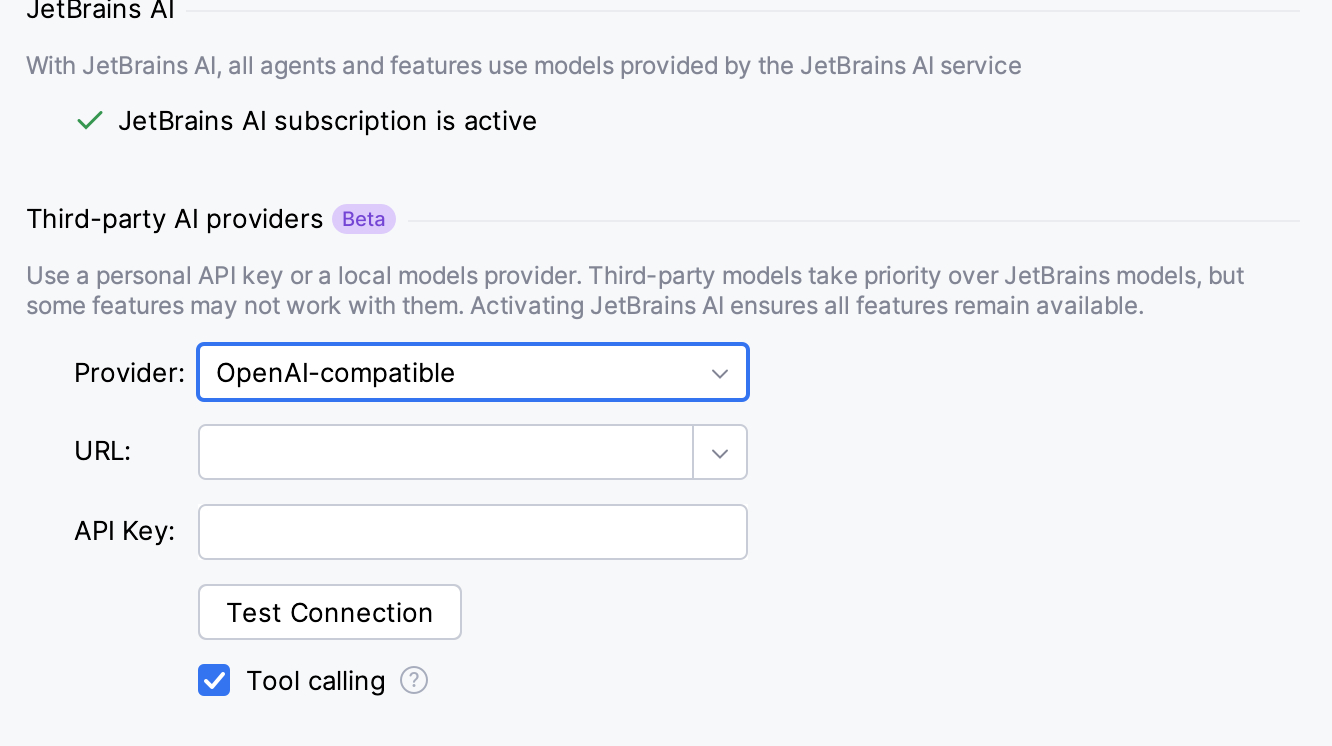
Task: Focus the URL text field
Action: pos(445,453)
